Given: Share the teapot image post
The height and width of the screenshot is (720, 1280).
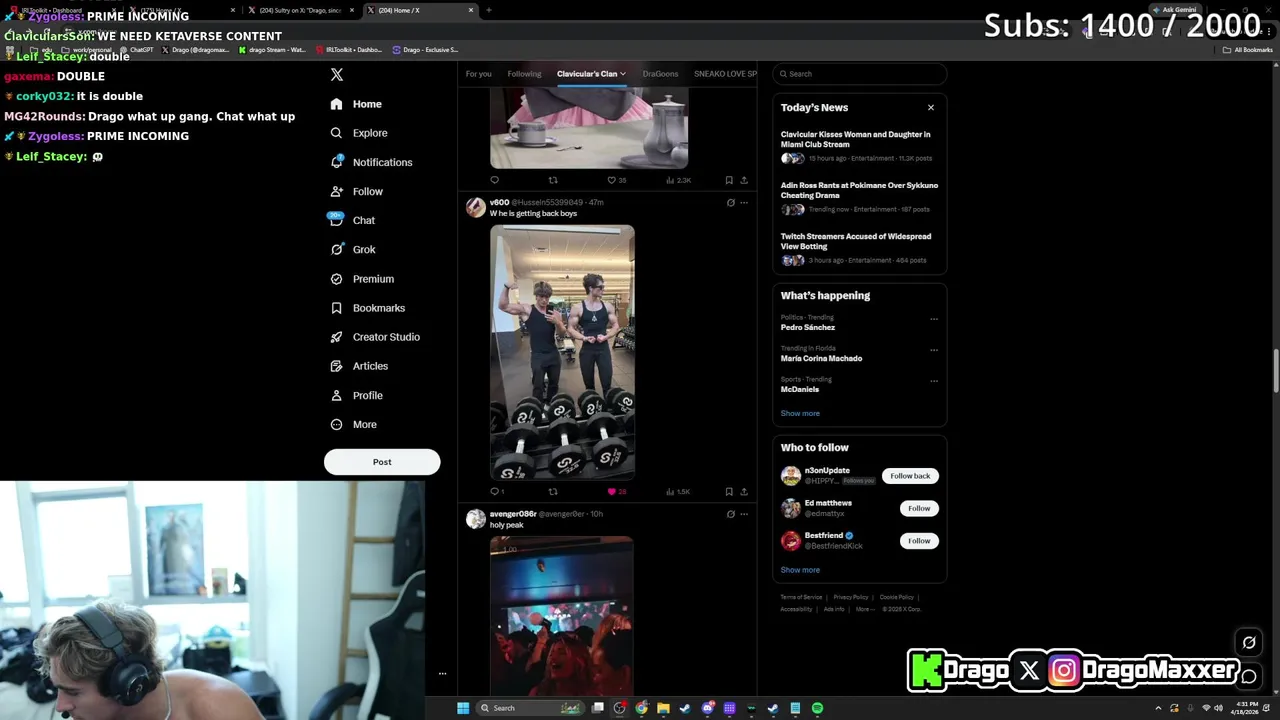Looking at the screenshot, I should point(743,180).
